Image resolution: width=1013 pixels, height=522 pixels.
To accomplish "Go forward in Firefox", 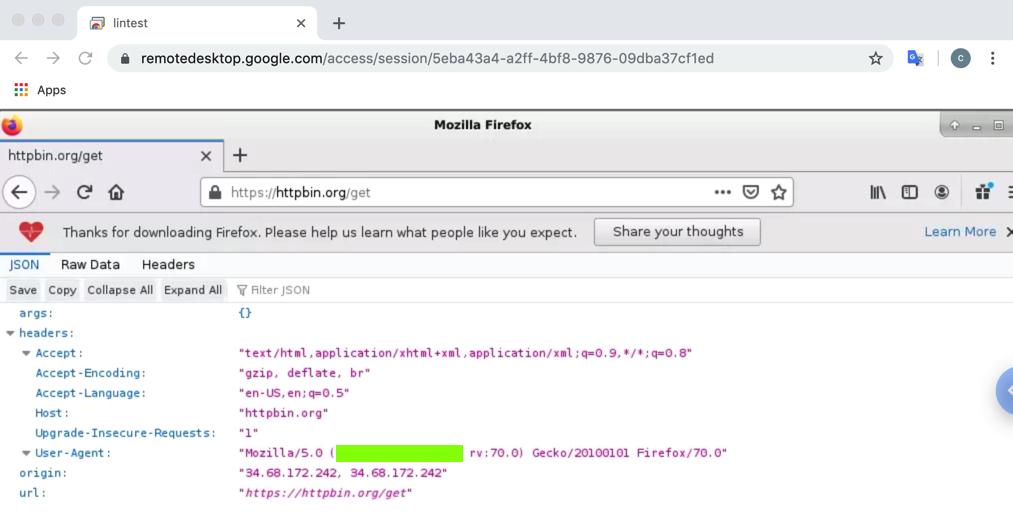I will 52,192.
